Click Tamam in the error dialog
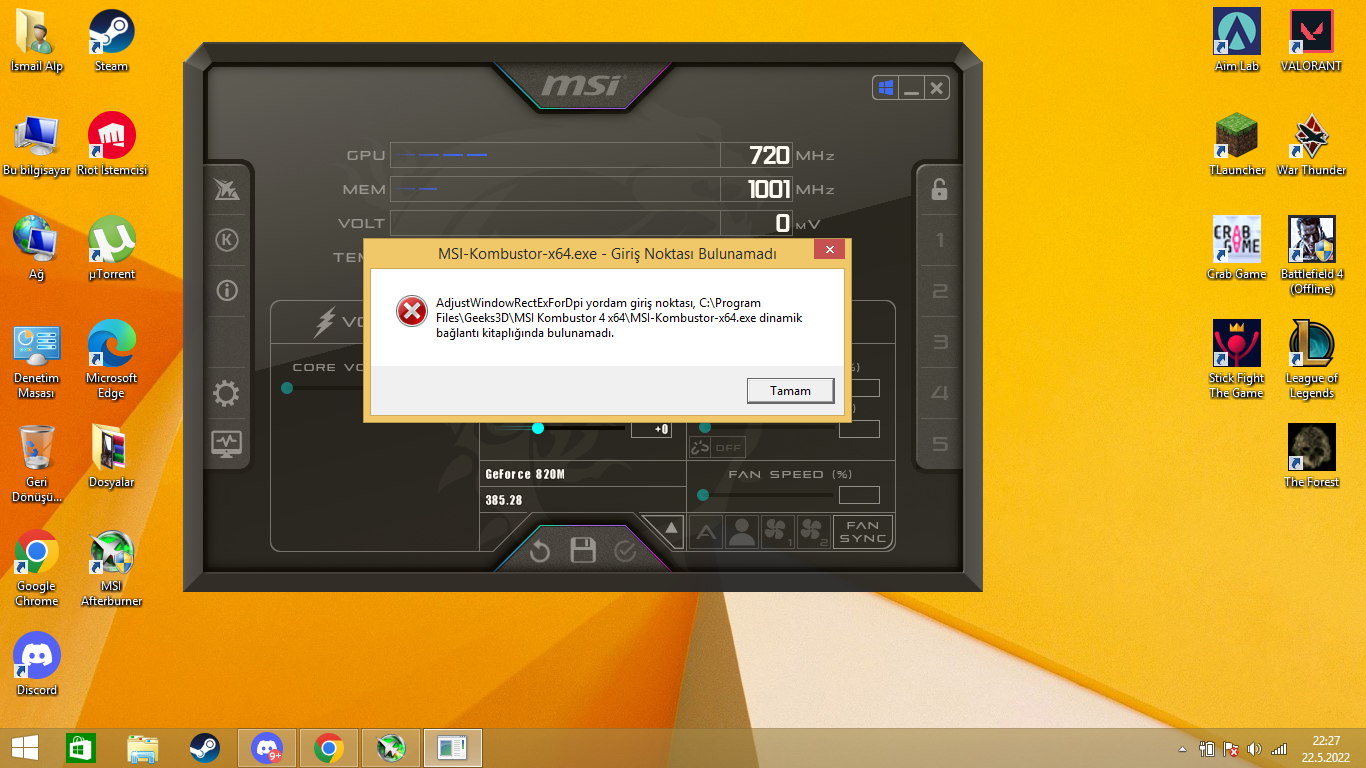 point(790,390)
